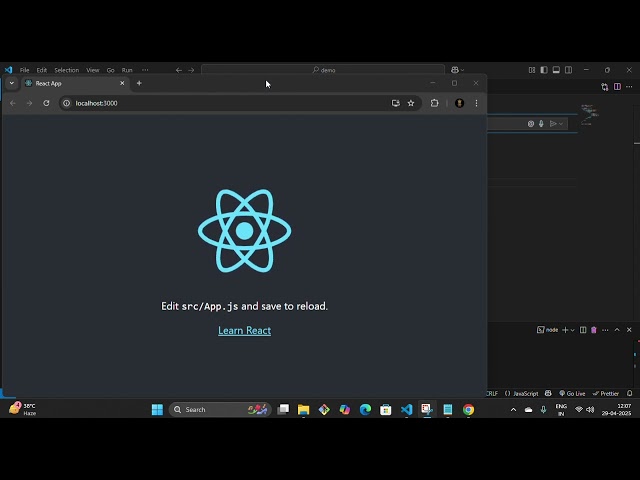Open VS Code Run menu
Screen dimensions: 640x480
tap(127, 70)
